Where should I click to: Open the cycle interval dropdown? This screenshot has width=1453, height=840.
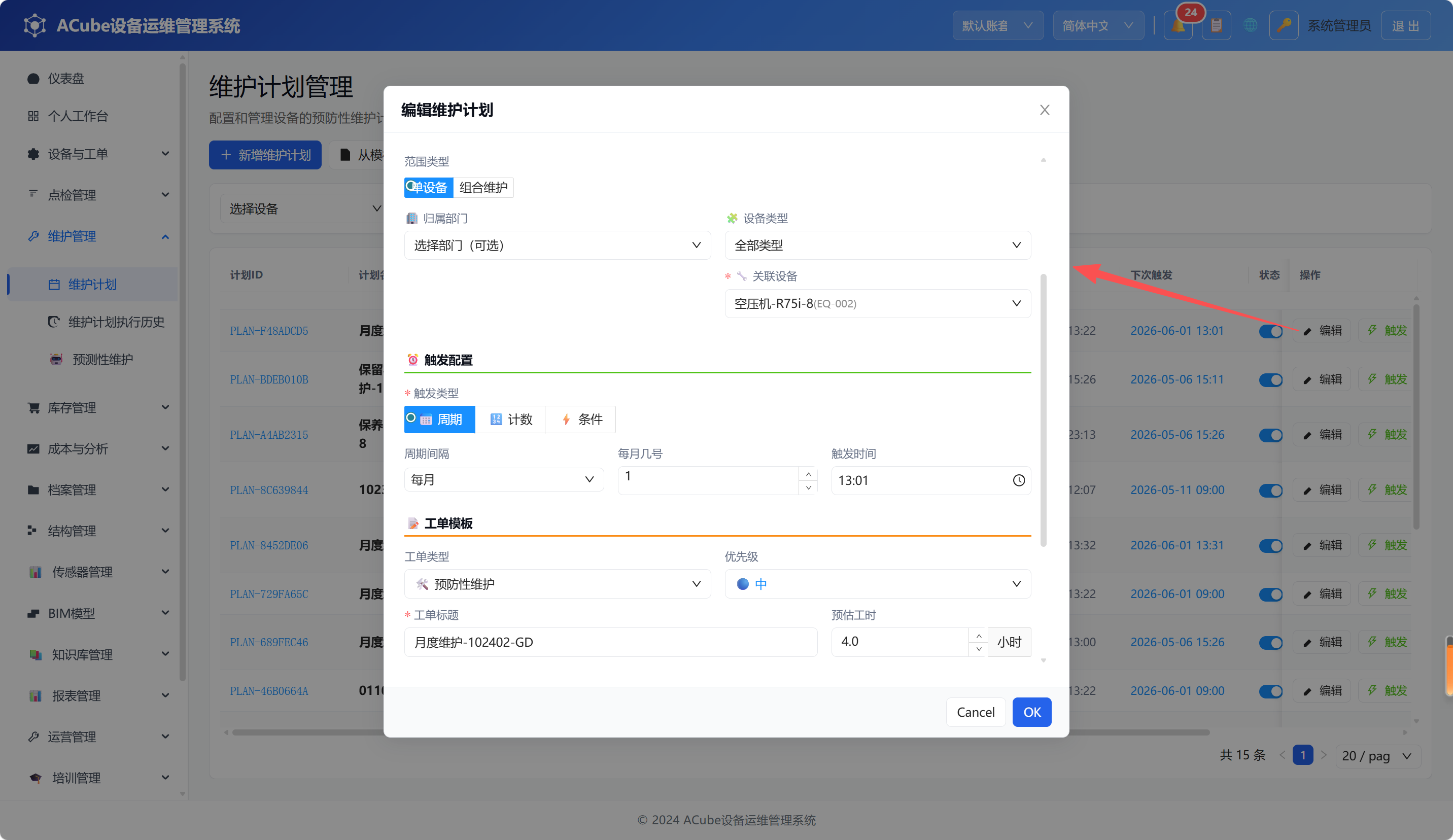coord(503,479)
